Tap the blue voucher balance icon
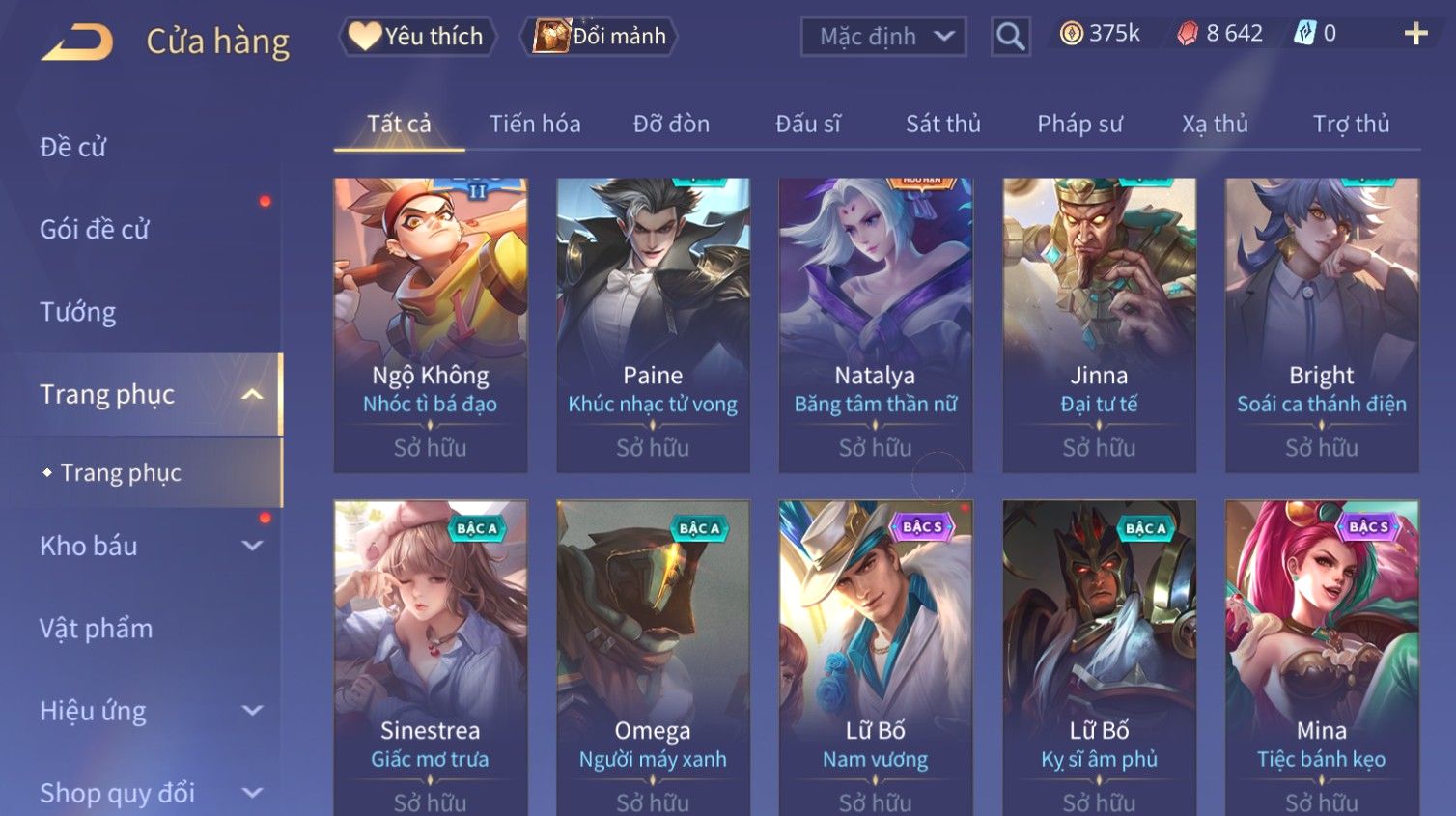This screenshot has height=816, width=1456. click(1305, 34)
